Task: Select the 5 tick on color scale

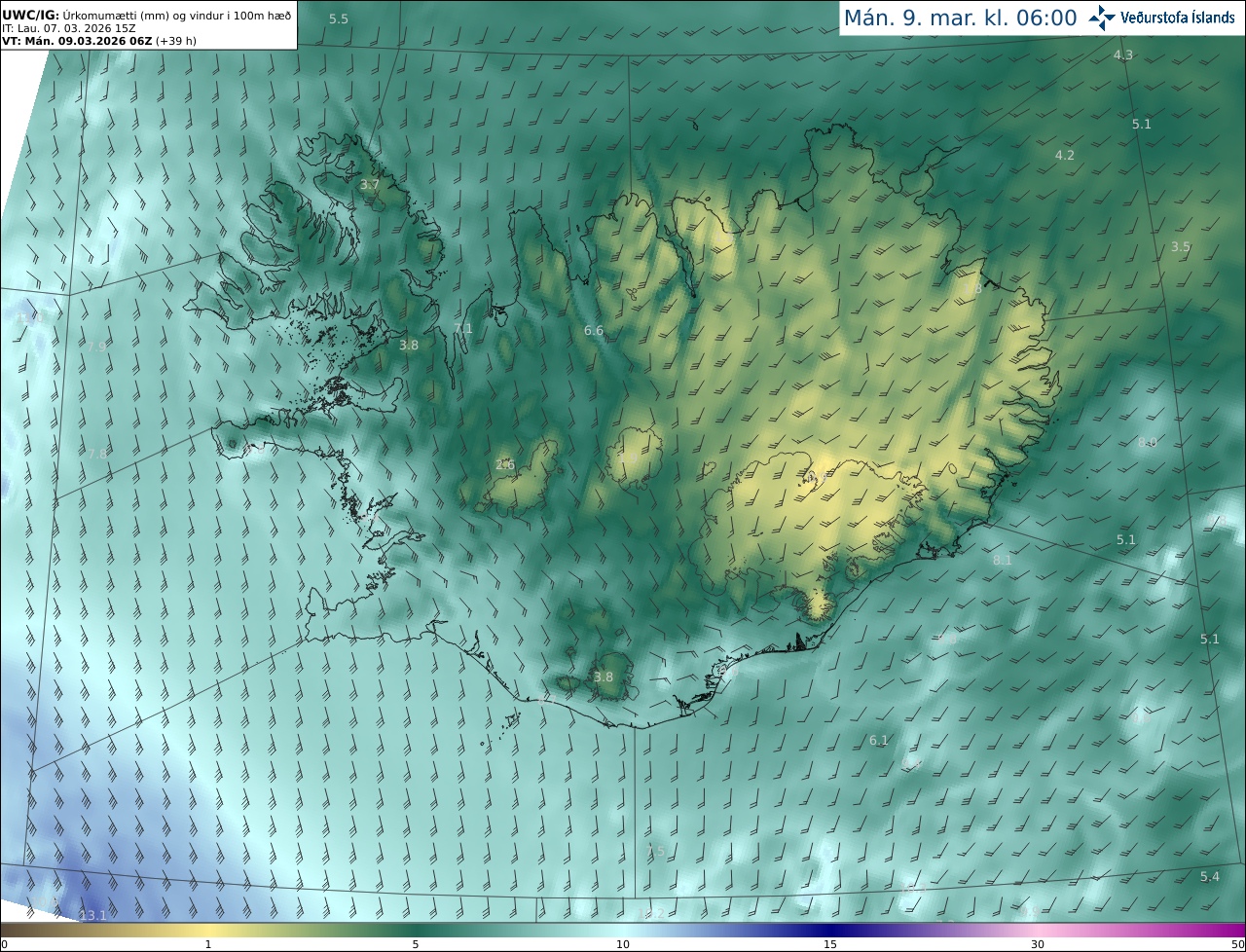Action: tap(416, 944)
